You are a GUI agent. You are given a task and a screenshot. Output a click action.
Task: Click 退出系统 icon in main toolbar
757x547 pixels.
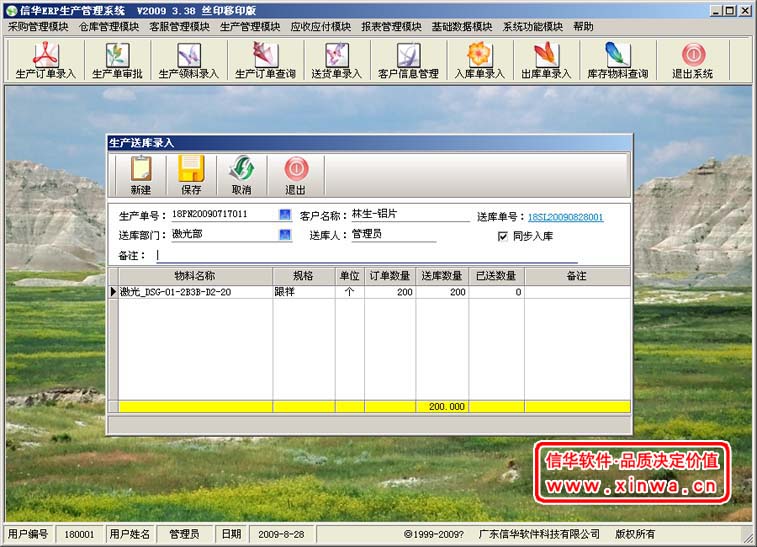click(x=692, y=60)
